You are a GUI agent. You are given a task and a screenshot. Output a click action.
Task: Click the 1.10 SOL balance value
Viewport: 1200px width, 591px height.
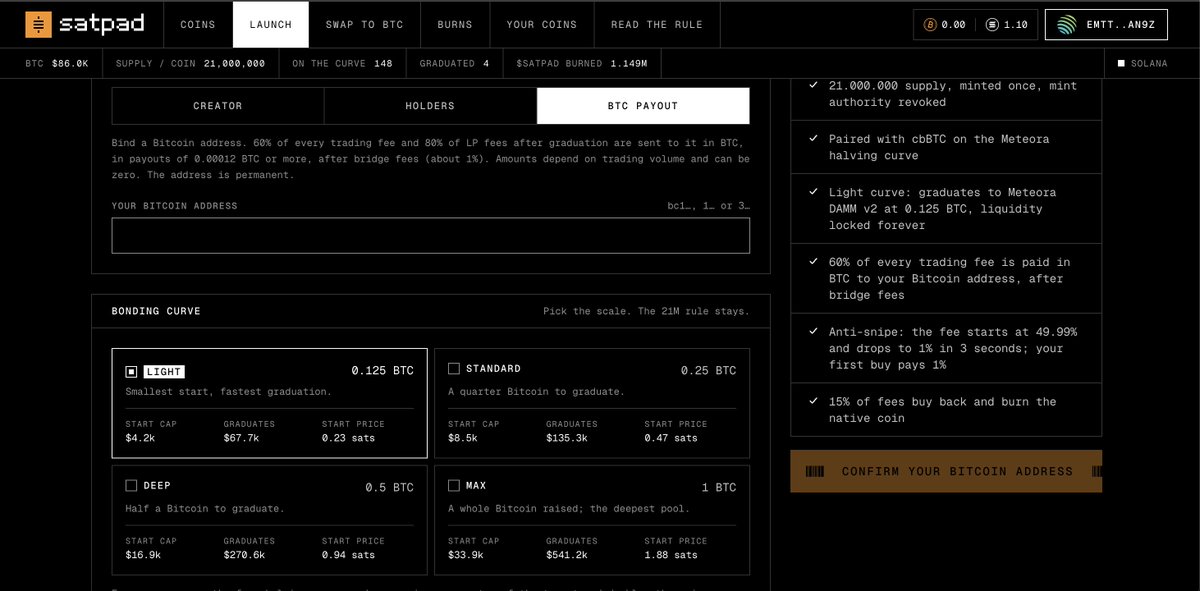pyautogui.click(x=1016, y=25)
